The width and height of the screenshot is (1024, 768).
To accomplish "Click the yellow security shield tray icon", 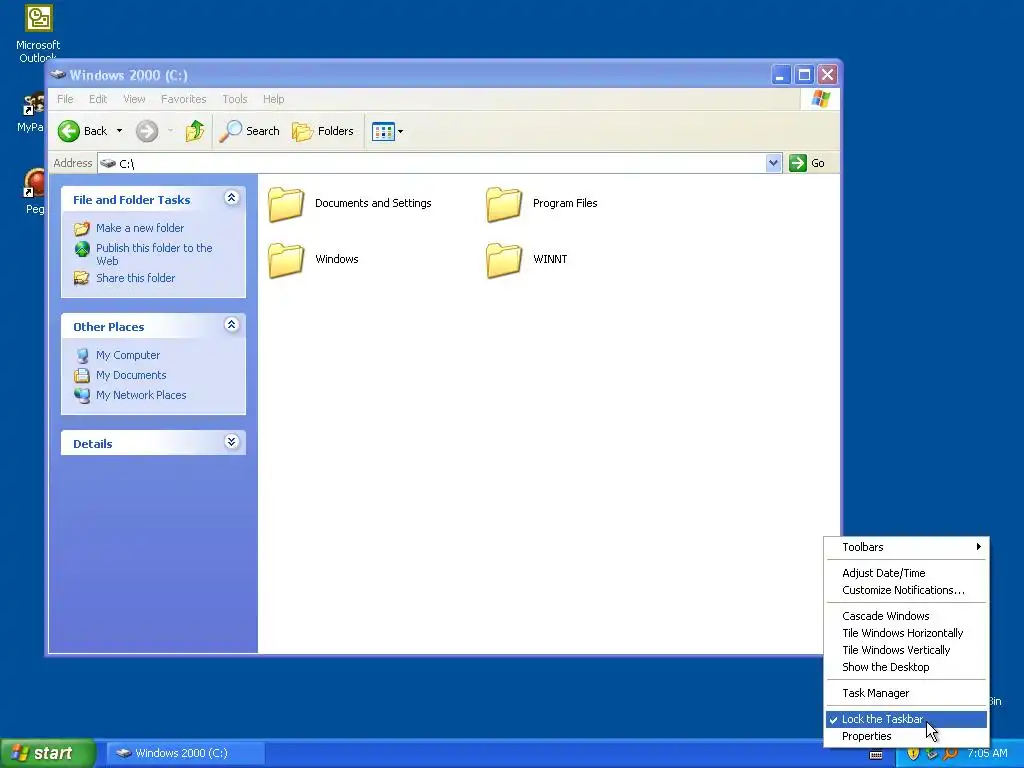I will (913, 754).
